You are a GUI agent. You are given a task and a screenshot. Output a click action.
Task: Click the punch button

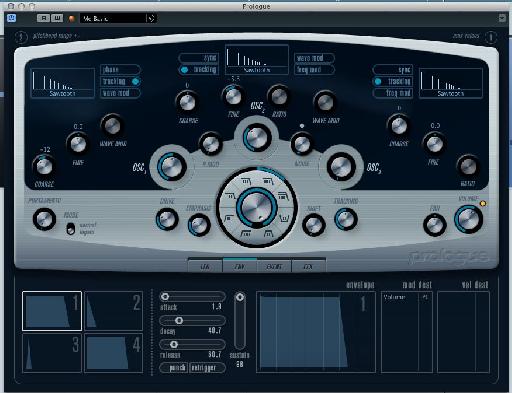tap(174, 368)
